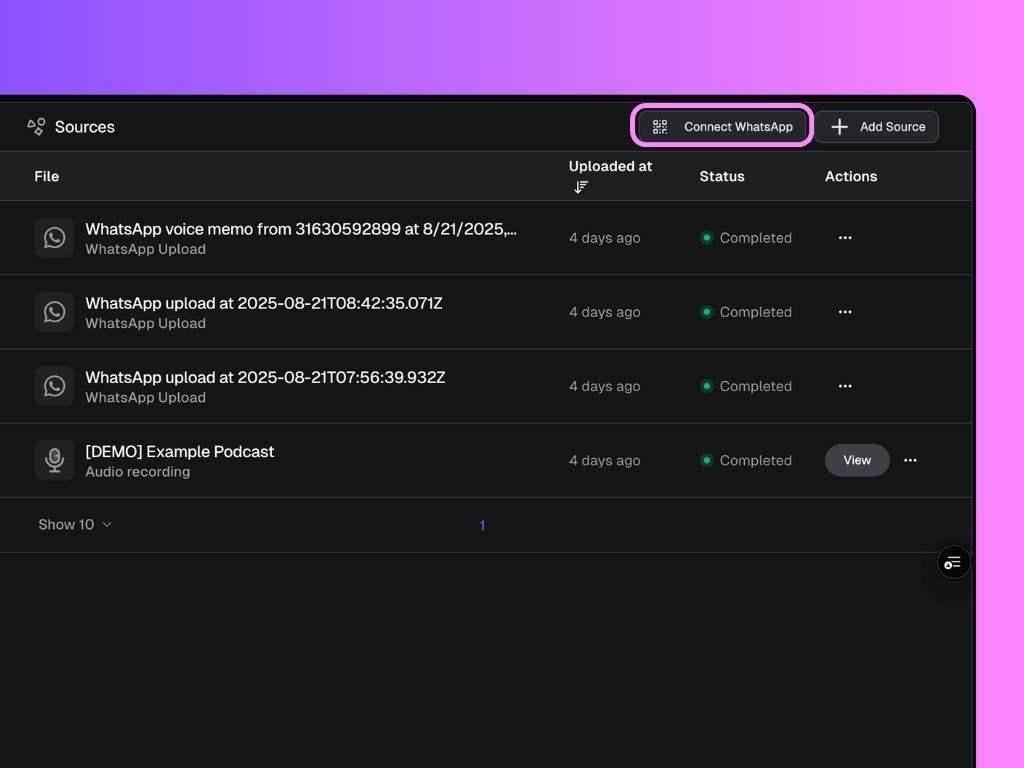
Task: Click WhatsApp icon of the voice memo row
Action: 54,238
